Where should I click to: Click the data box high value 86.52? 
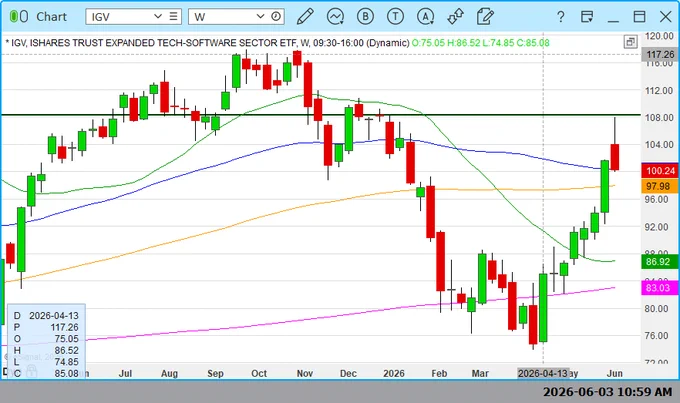pyautogui.click(x=66, y=350)
